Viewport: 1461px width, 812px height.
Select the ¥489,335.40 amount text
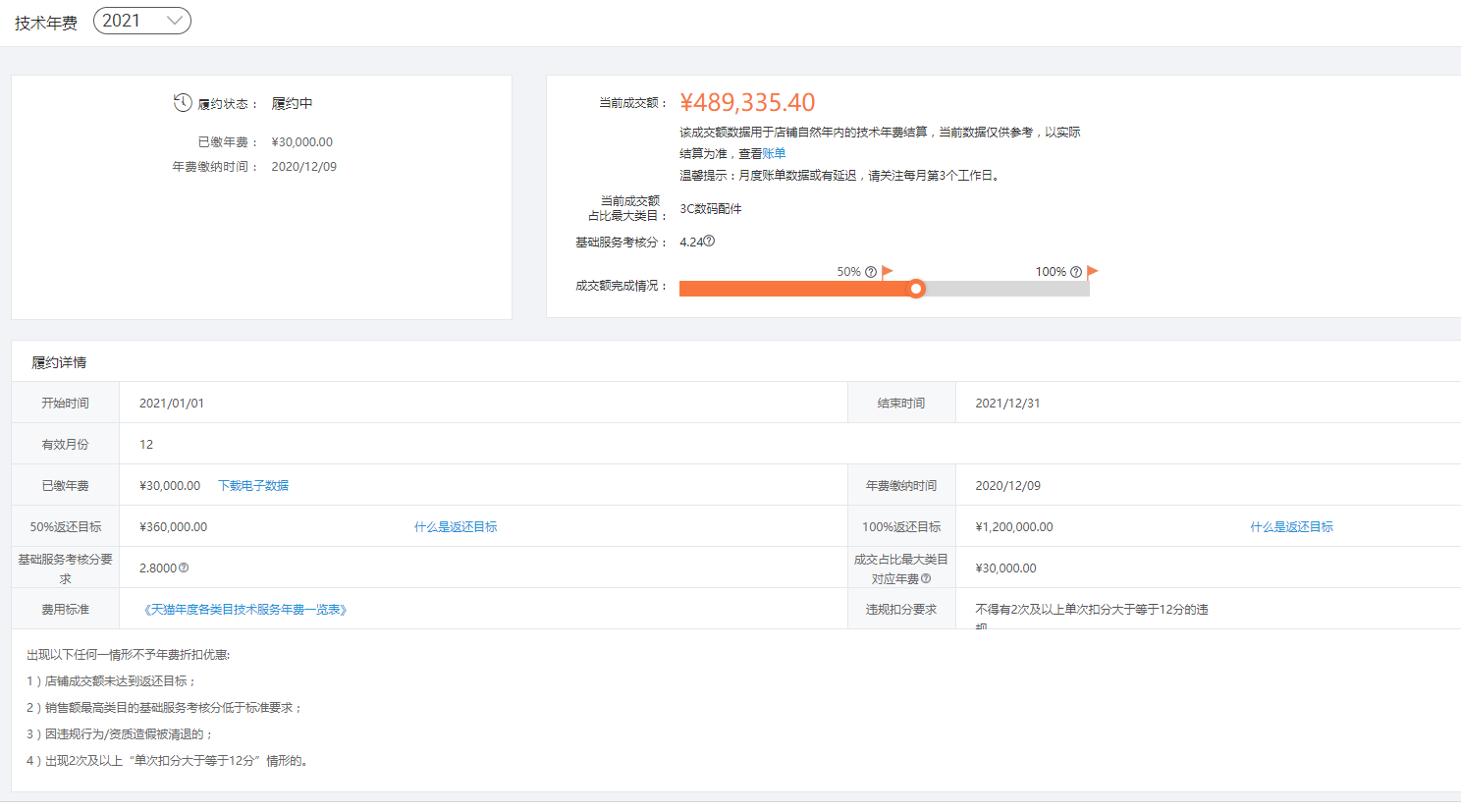[x=748, y=102]
